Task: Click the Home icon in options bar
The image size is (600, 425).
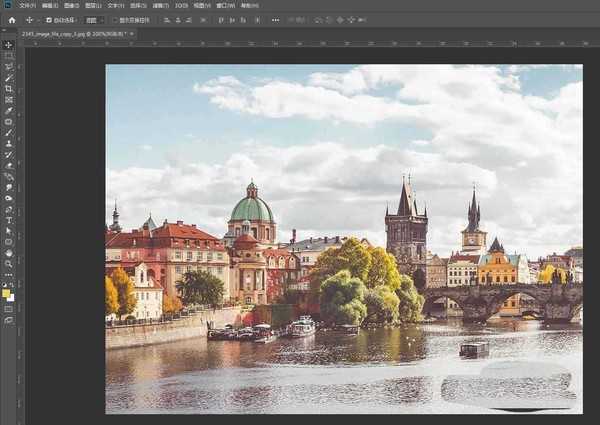Action: point(11,19)
